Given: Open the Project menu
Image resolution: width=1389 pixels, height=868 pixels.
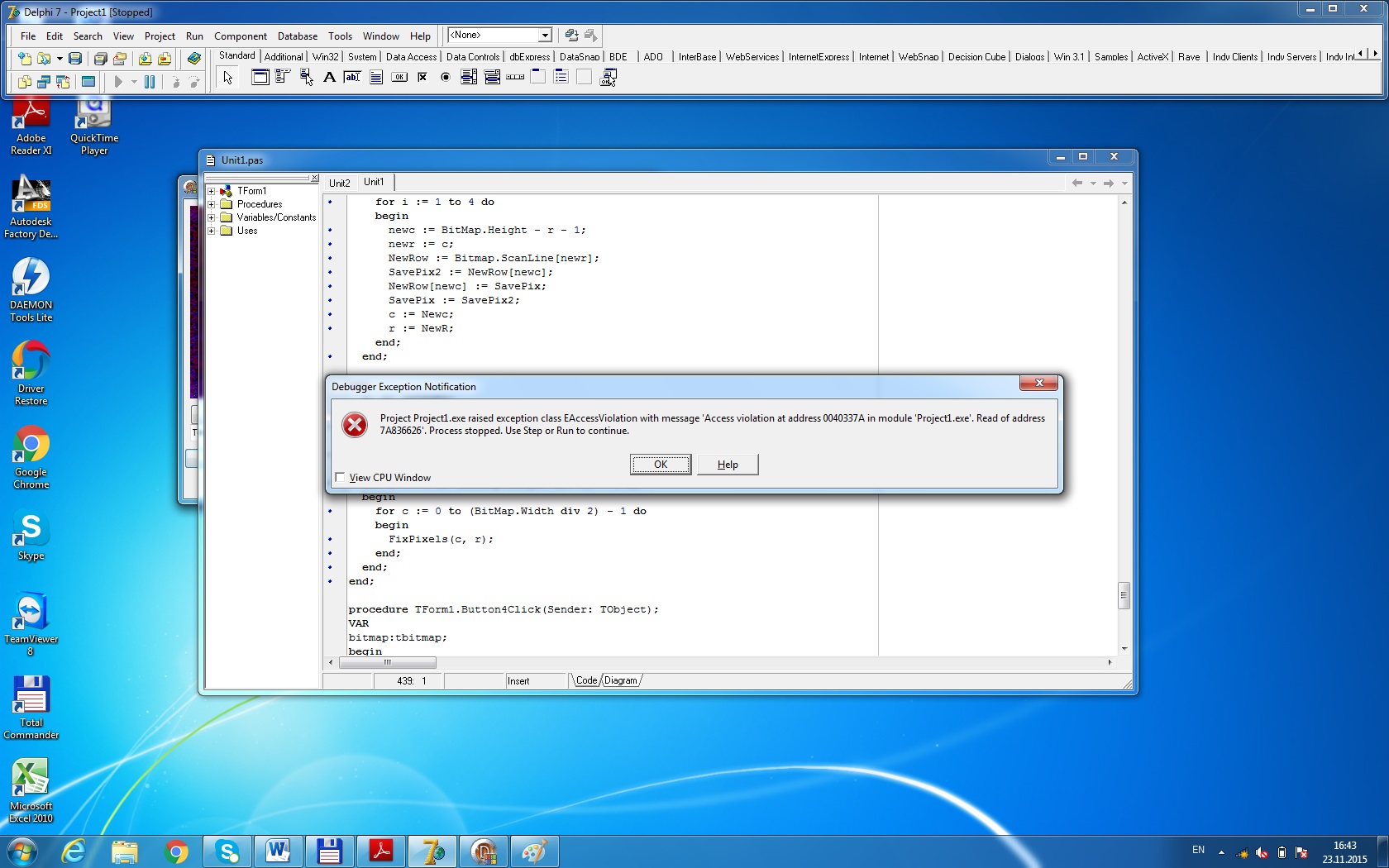Looking at the screenshot, I should click(159, 36).
